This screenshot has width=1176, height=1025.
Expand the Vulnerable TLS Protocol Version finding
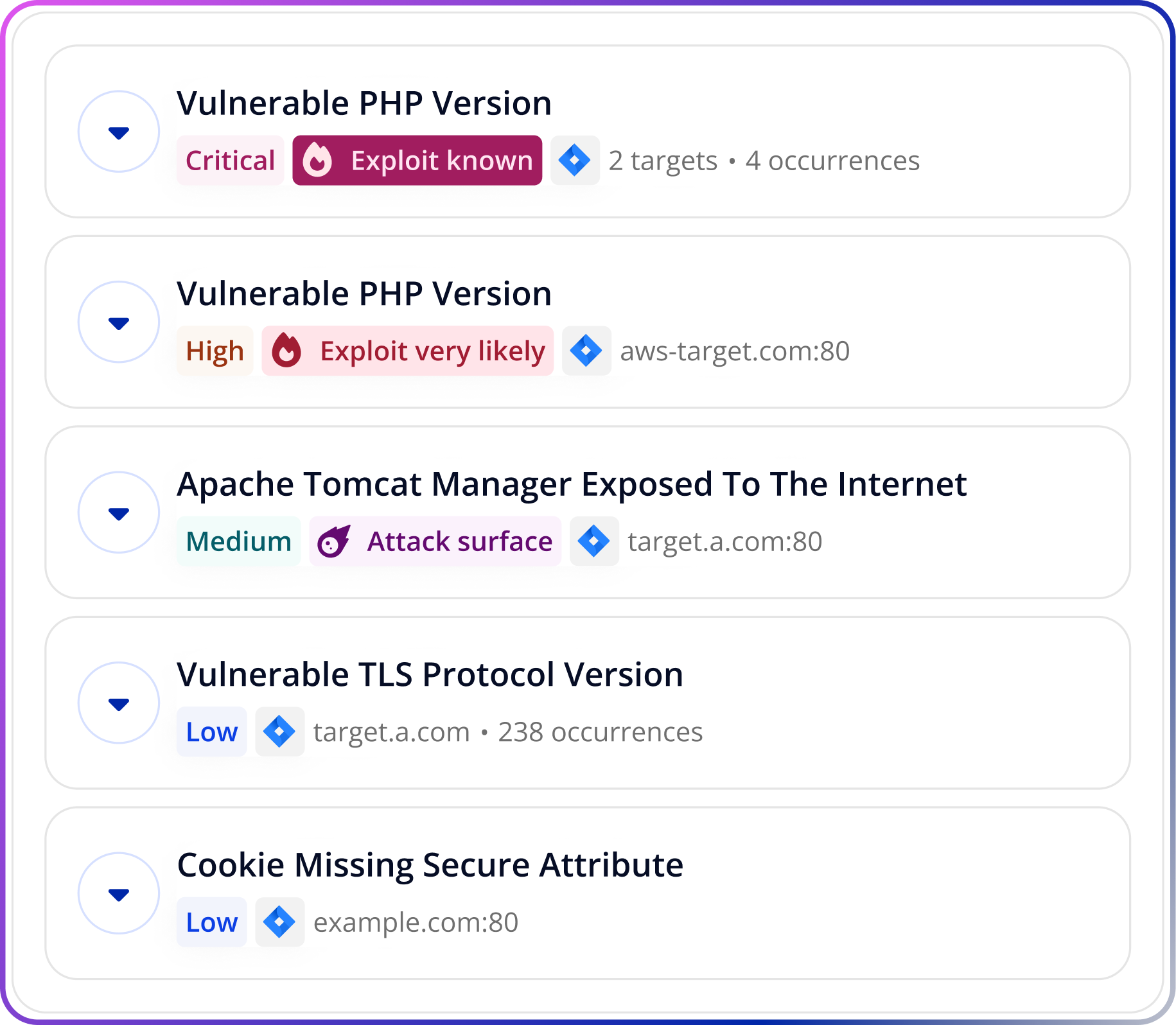point(119,703)
